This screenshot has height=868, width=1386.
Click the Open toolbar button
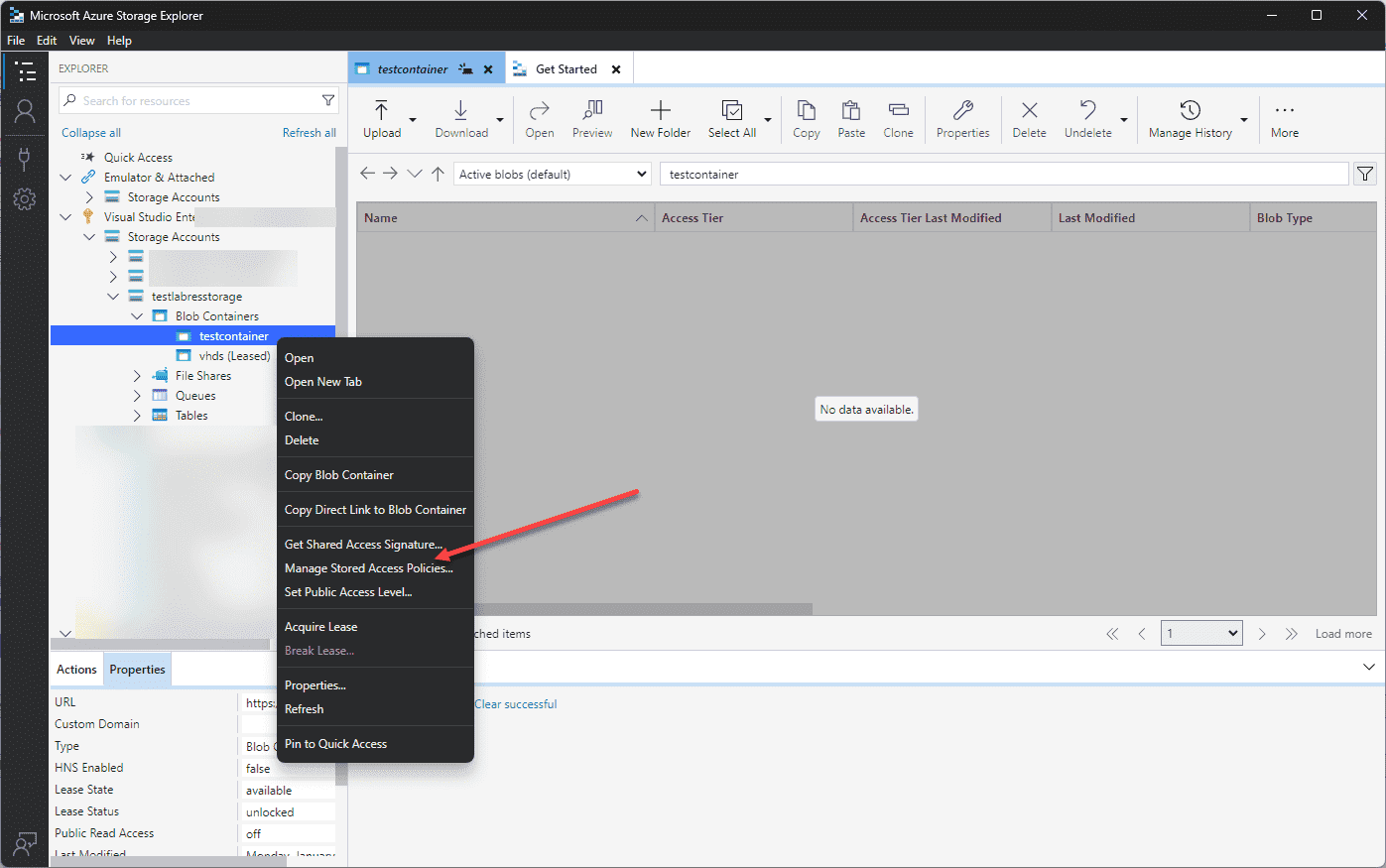click(540, 119)
